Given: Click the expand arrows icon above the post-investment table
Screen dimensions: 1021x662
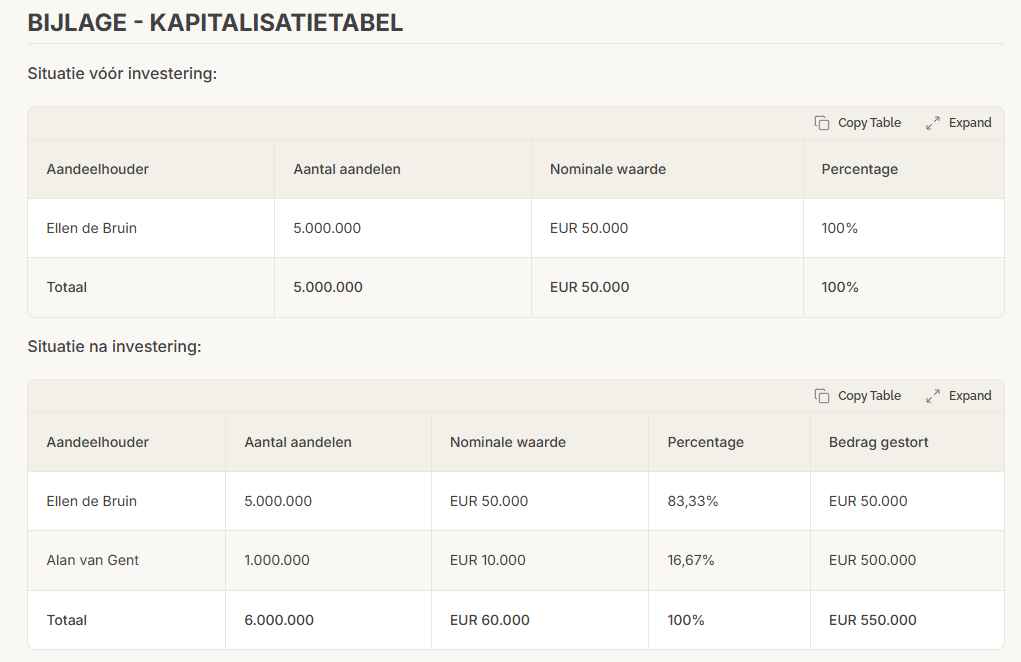Looking at the screenshot, I should click(x=933, y=396).
